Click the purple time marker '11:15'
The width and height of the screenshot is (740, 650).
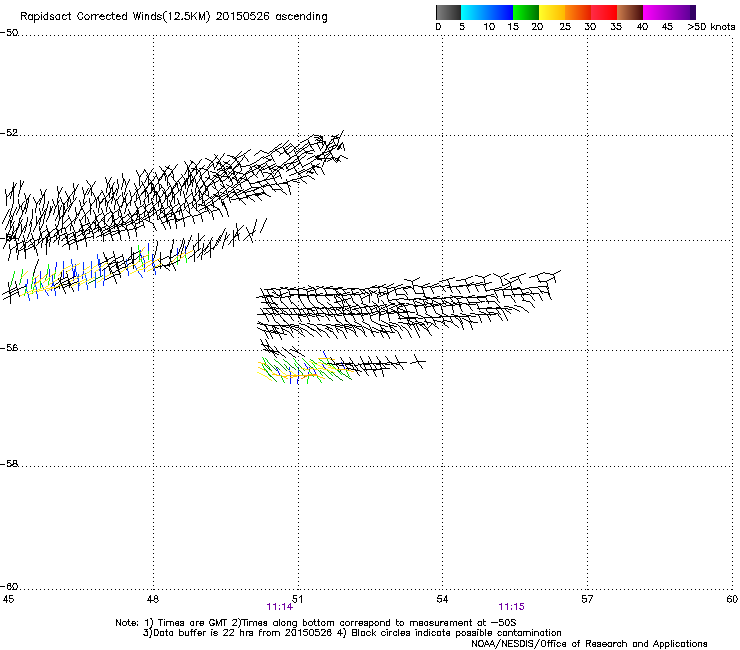pyautogui.click(x=512, y=607)
